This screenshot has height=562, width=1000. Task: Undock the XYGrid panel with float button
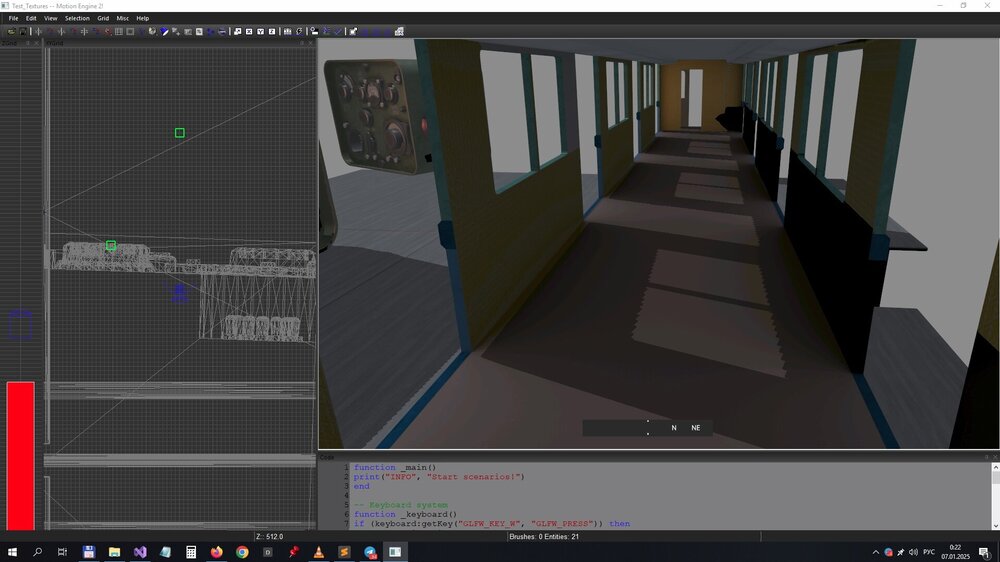point(302,43)
